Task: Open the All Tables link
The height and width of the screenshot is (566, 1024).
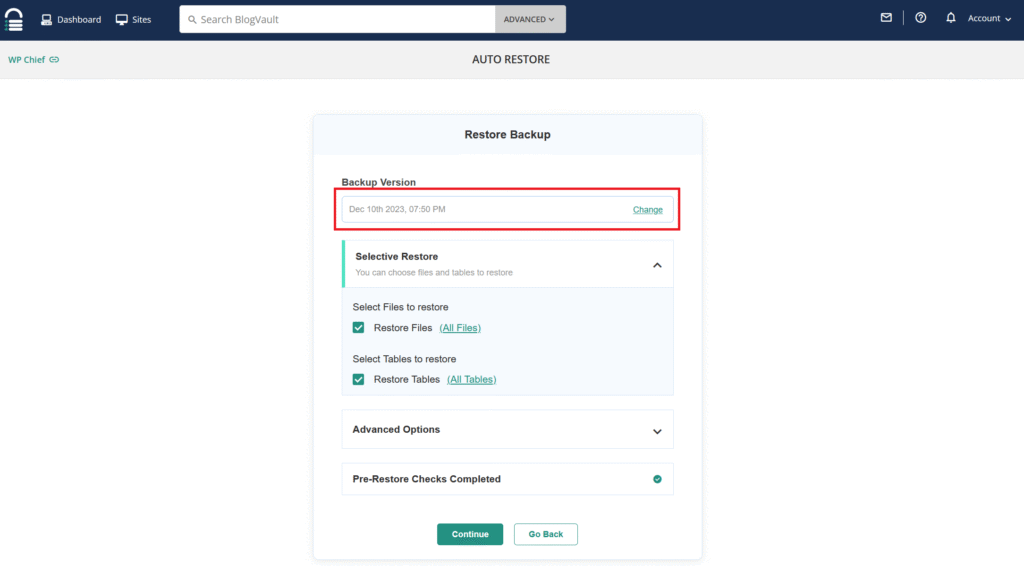Action: point(472,379)
